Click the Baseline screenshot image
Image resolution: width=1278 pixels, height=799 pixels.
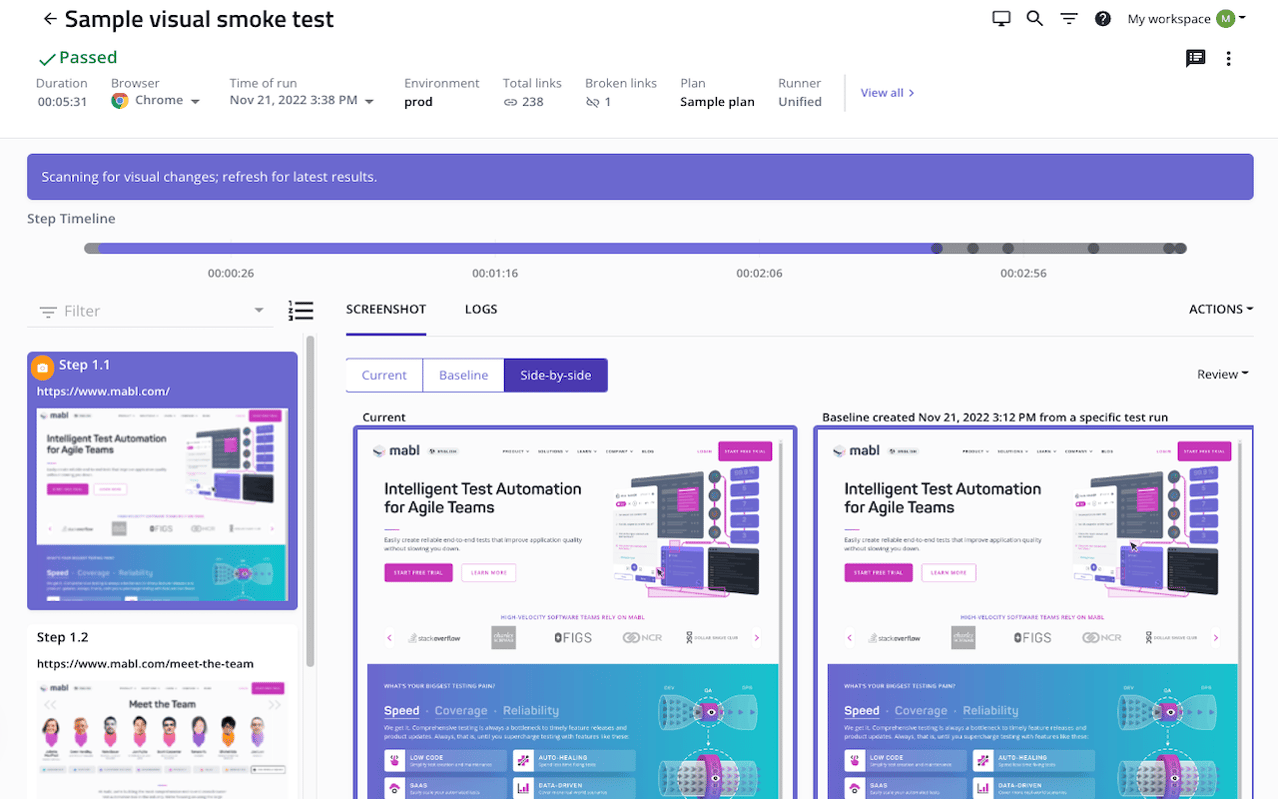[1034, 613]
